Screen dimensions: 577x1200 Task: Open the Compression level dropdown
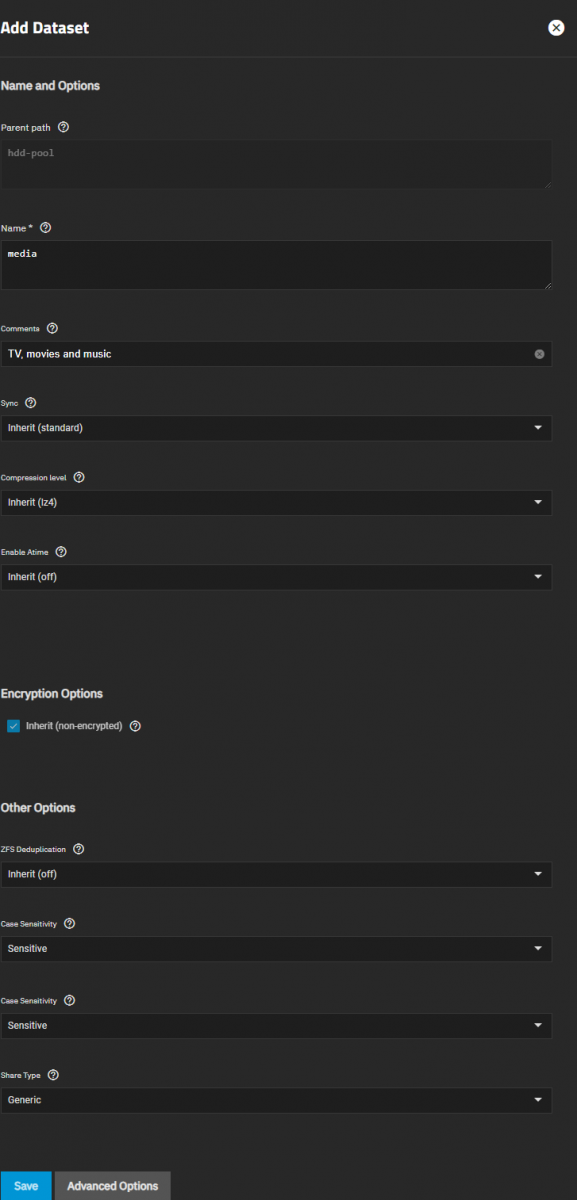tap(276, 502)
